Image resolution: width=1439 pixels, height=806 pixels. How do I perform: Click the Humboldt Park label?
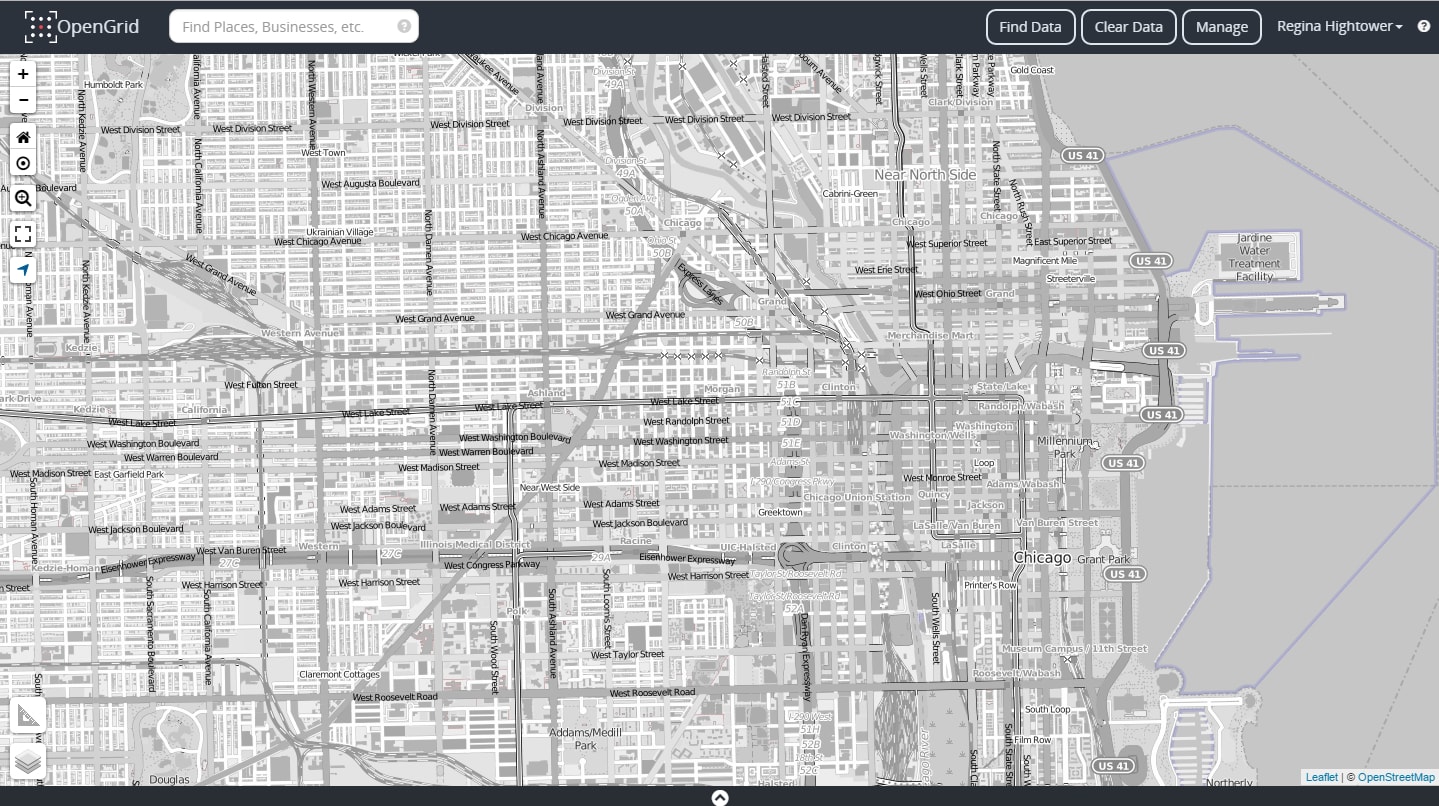pyautogui.click(x=114, y=85)
